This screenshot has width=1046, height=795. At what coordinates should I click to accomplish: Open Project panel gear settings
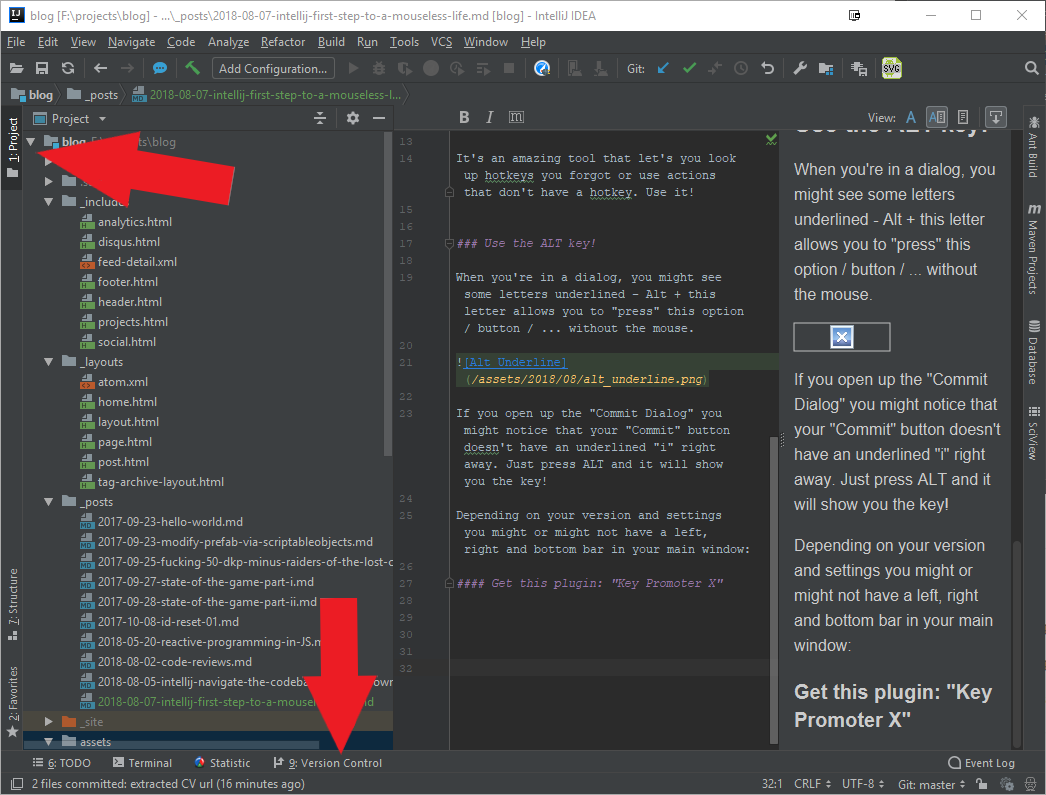pos(352,118)
